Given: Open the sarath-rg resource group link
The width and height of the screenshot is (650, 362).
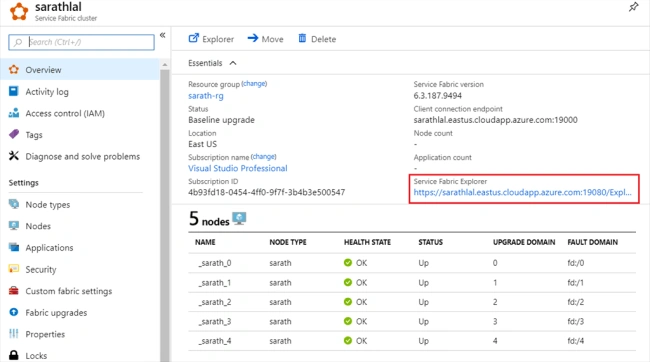Looking at the screenshot, I should pyautogui.click(x=206, y=96).
